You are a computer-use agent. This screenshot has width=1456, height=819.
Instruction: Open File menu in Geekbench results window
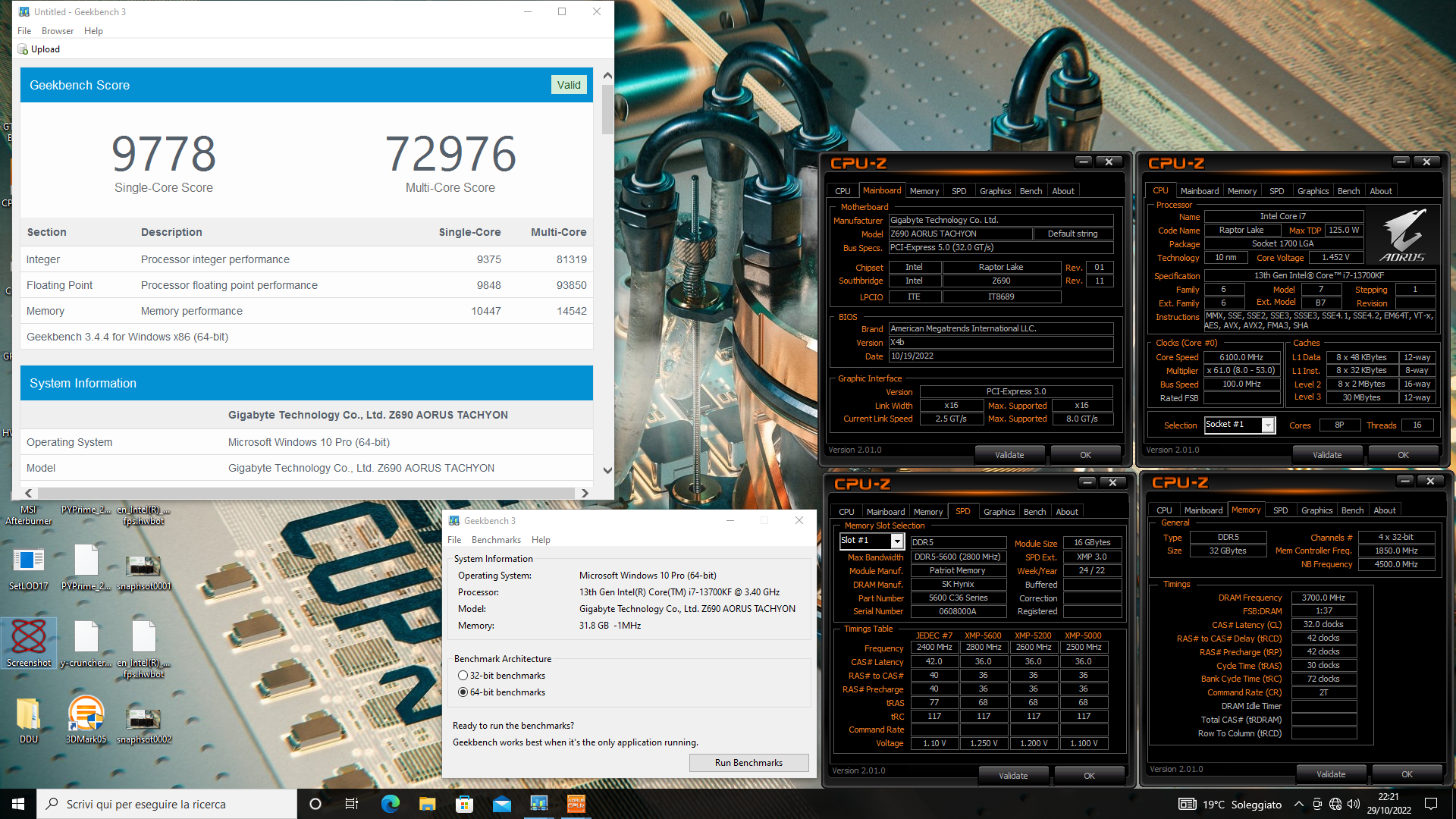(x=24, y=31)
